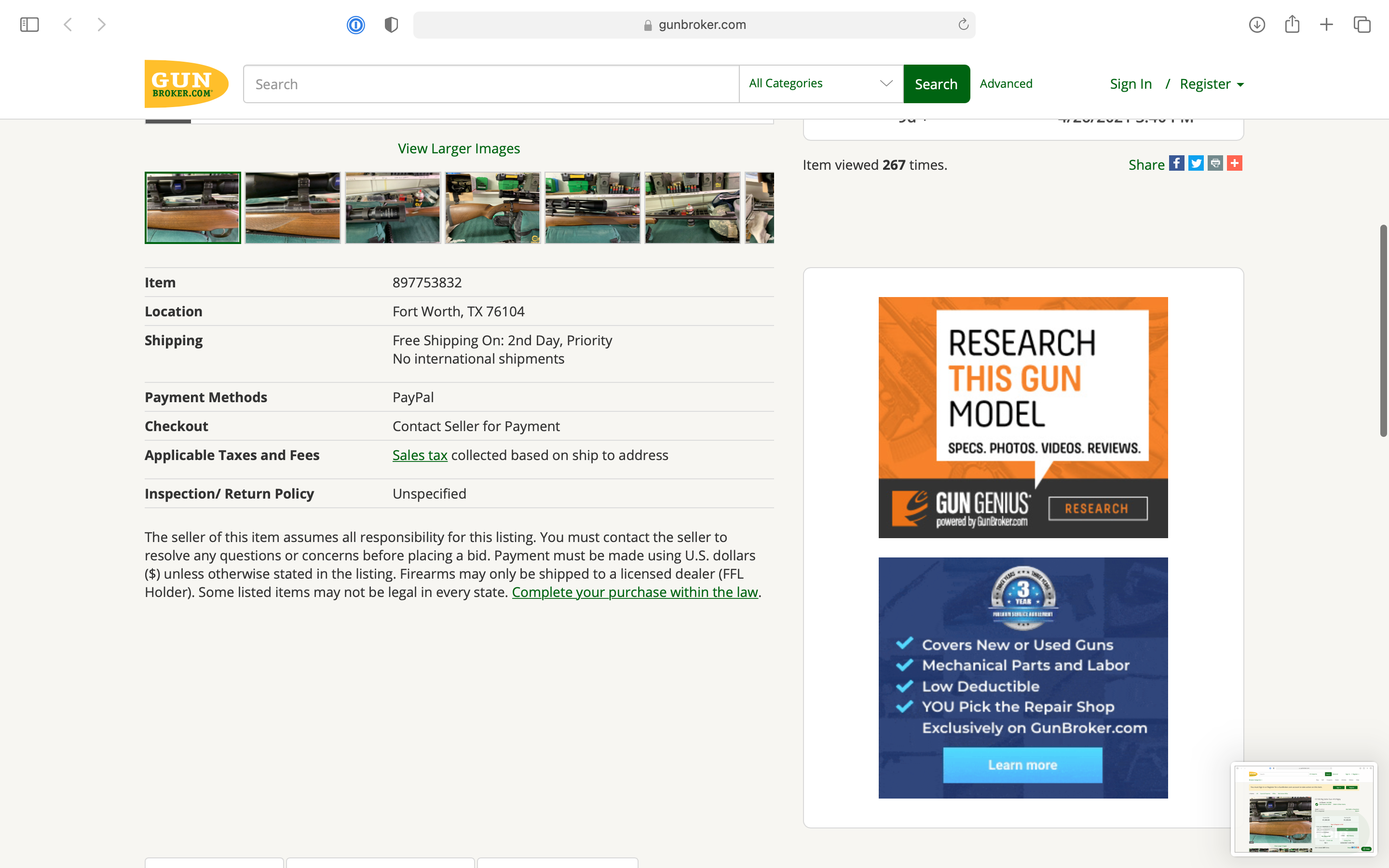This screenshot has width=1389, height=868.
Task: Open the Sales tax link
Action: point(420,455)
